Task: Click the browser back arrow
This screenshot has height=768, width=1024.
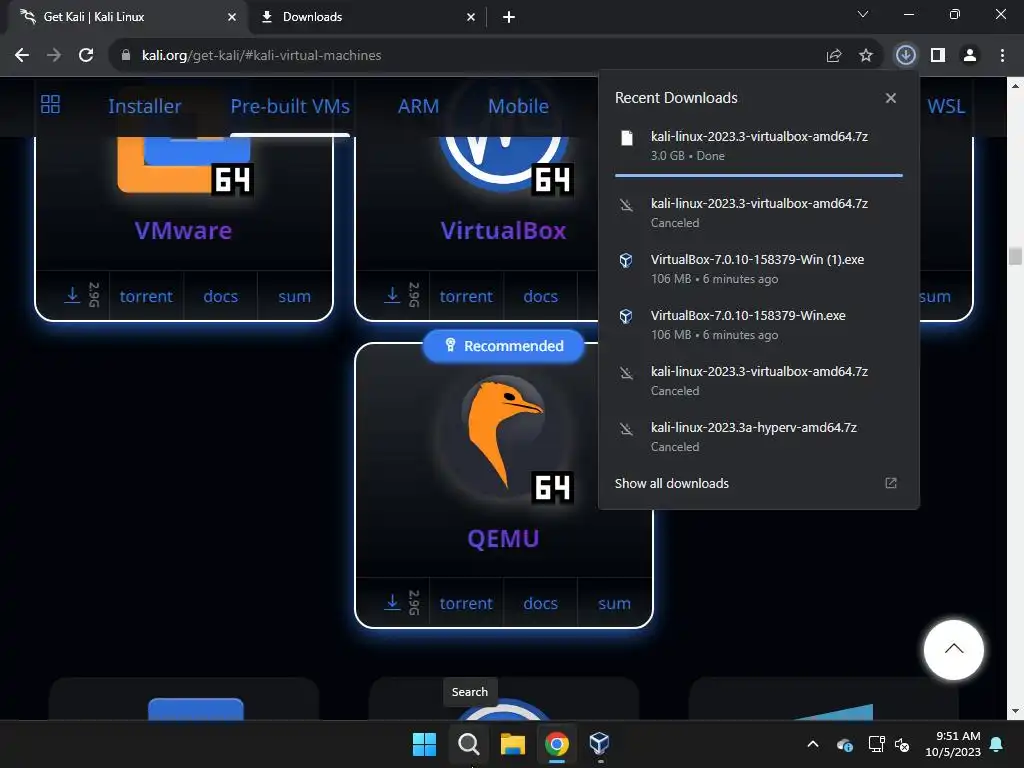Action: (22, 56)
